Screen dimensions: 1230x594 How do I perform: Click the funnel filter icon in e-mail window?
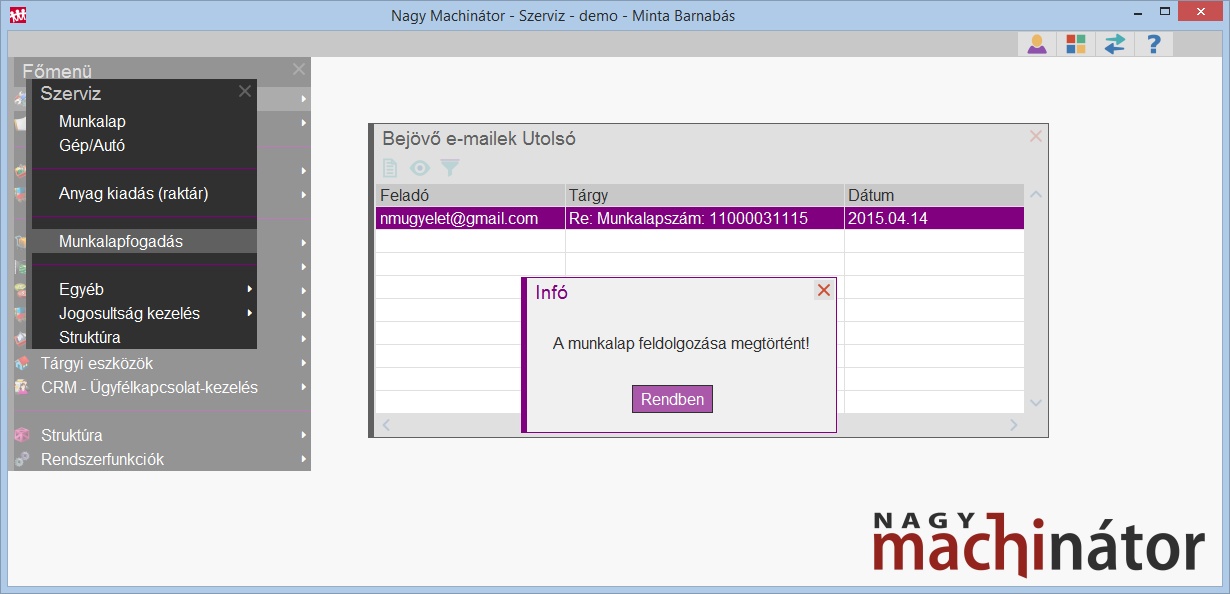point(450,168)
